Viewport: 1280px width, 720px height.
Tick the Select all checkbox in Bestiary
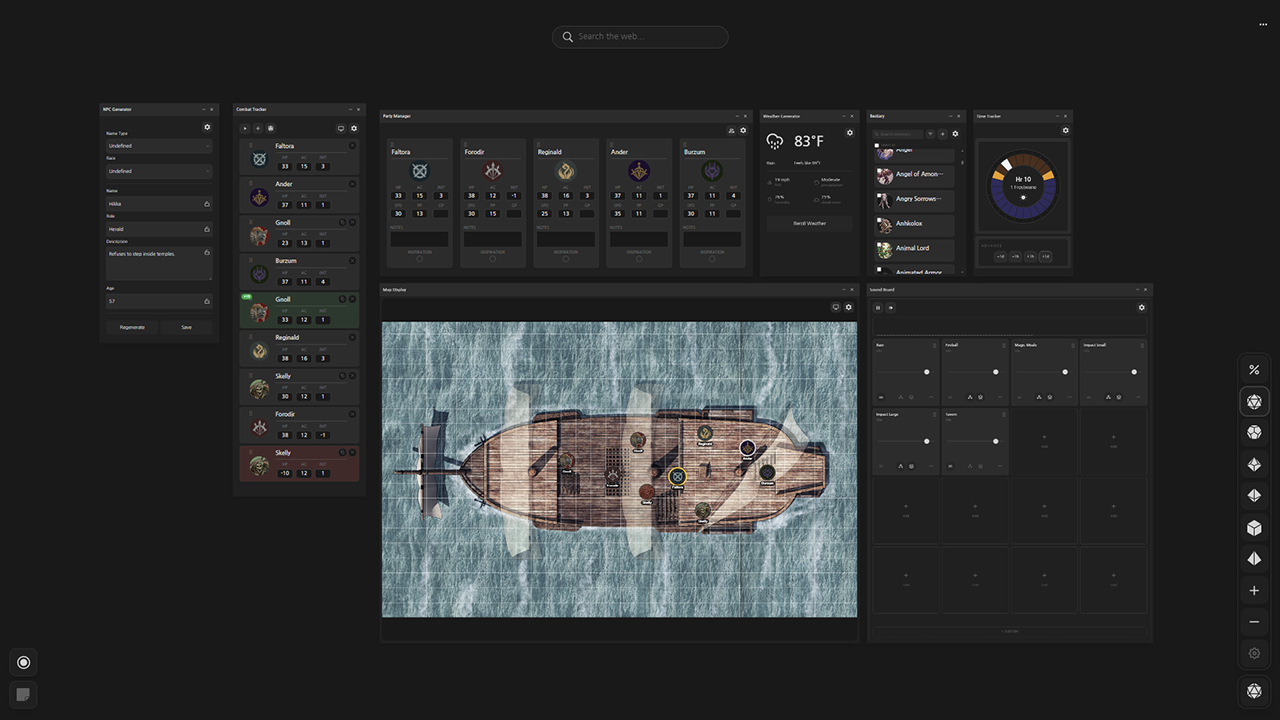tap(877, 145)
